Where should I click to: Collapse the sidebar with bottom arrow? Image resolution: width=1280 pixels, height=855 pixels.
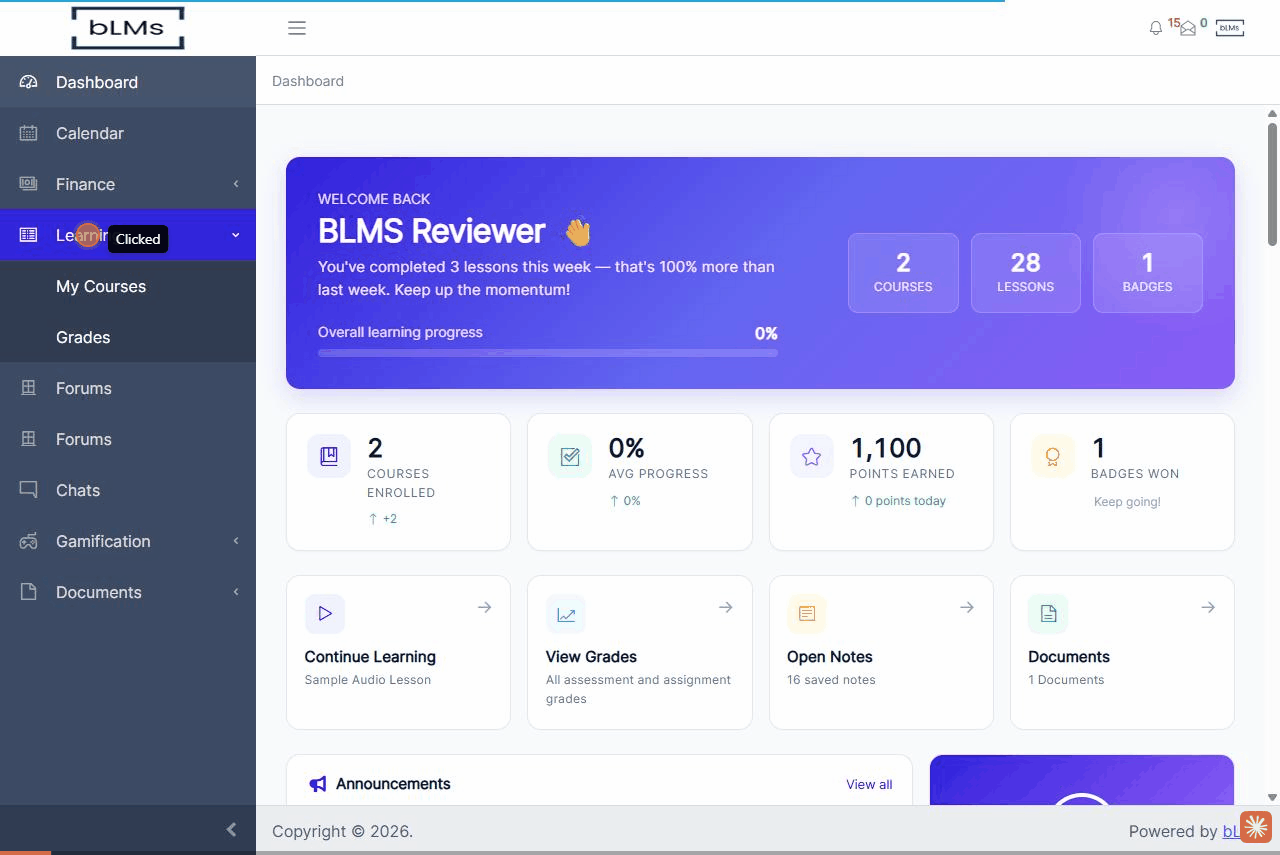tap(231, 829)
